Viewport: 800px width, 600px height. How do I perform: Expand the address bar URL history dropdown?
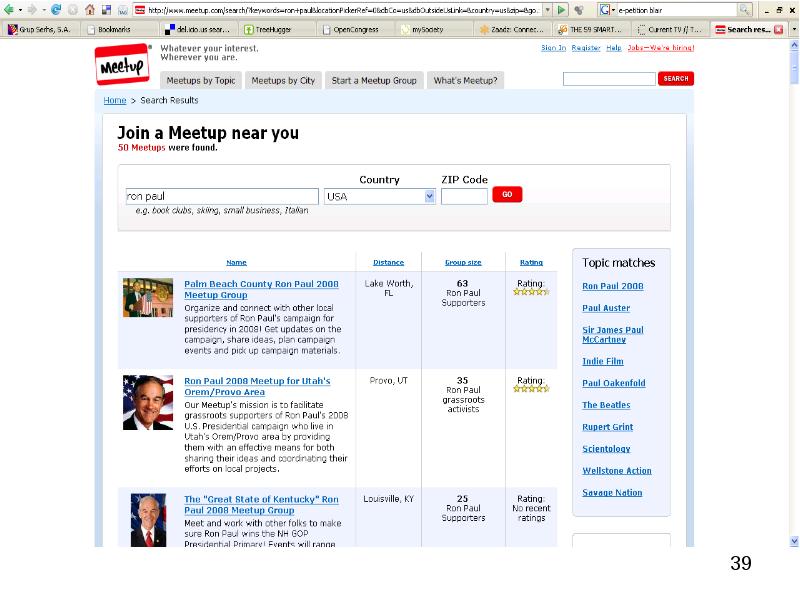point(548,9)
